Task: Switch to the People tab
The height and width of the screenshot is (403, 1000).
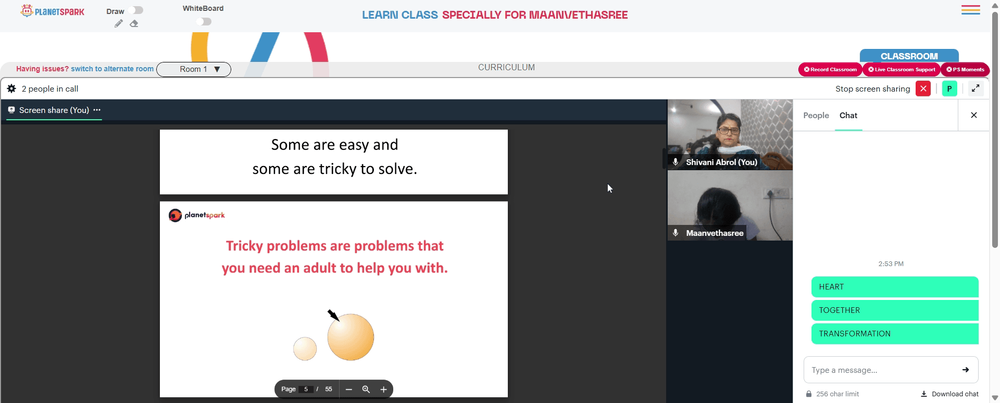Action: [x=816, y=115]
